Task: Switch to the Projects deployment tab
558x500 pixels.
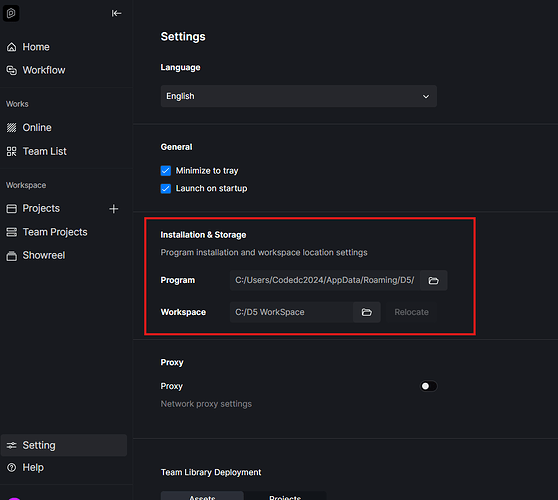Action: coord(285,496)
